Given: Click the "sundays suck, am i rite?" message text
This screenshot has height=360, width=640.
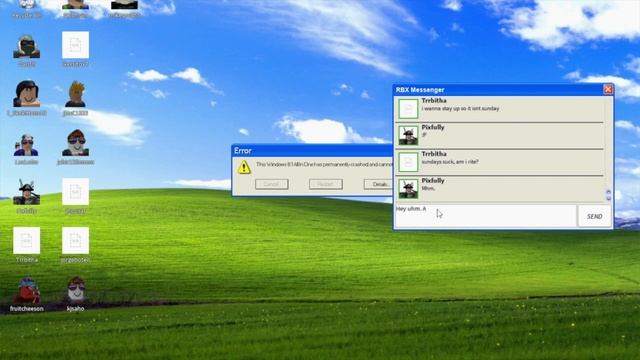Looking at the screenshot, I should (x=450, y=162).
